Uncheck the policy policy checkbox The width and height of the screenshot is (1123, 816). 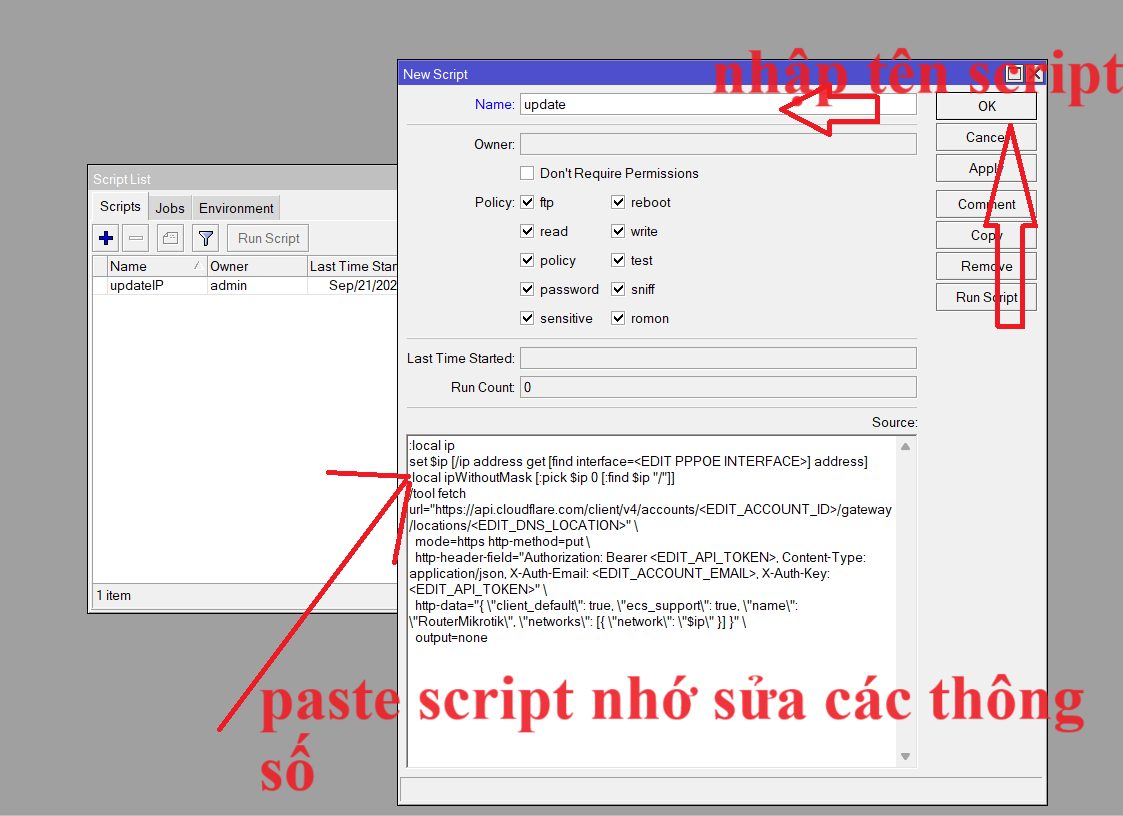tap(527, 260)
